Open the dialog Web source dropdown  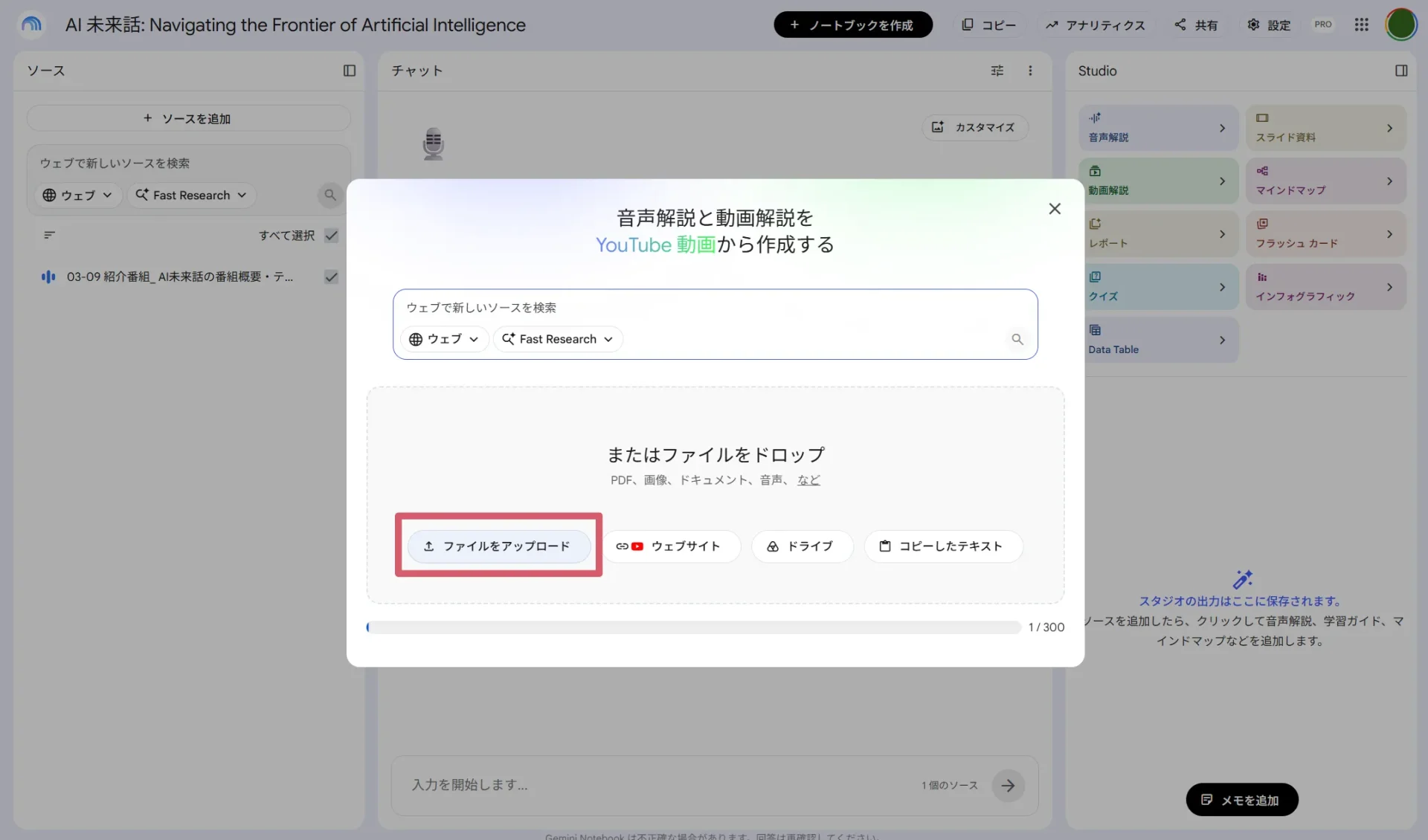(x=444, y=339)
